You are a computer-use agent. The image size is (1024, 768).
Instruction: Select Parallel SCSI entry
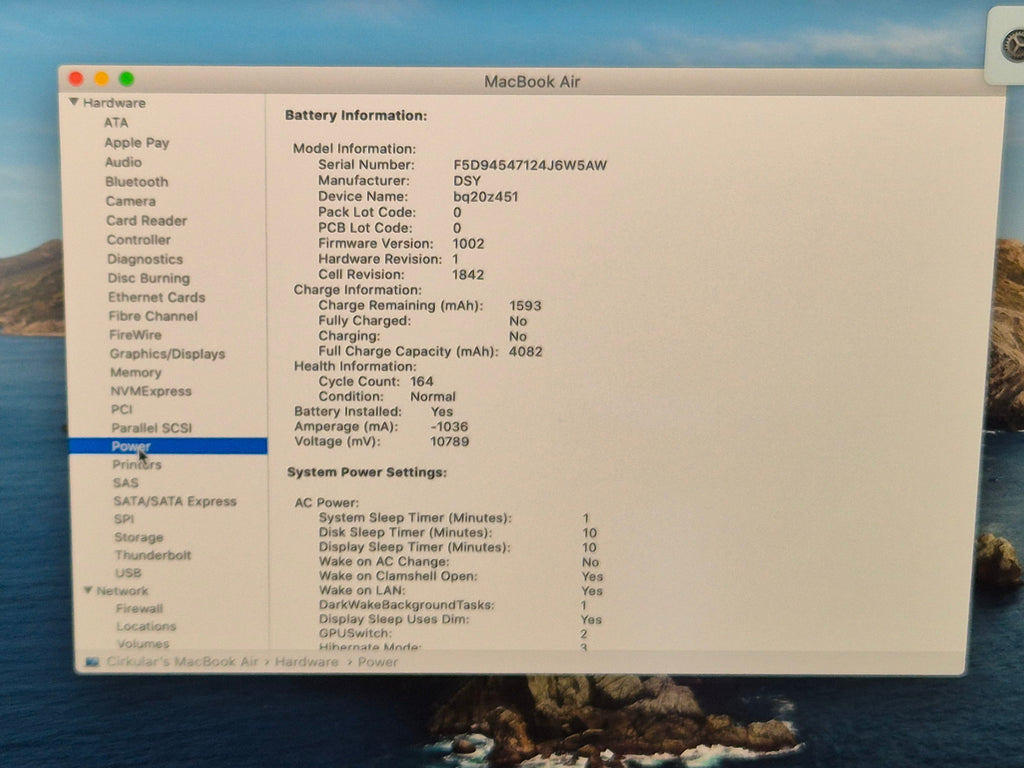[152, 428]
